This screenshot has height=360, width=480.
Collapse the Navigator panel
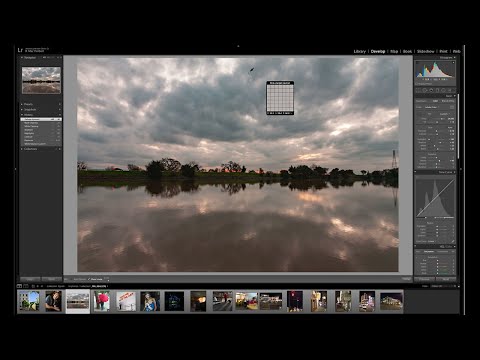click(22, 58)
